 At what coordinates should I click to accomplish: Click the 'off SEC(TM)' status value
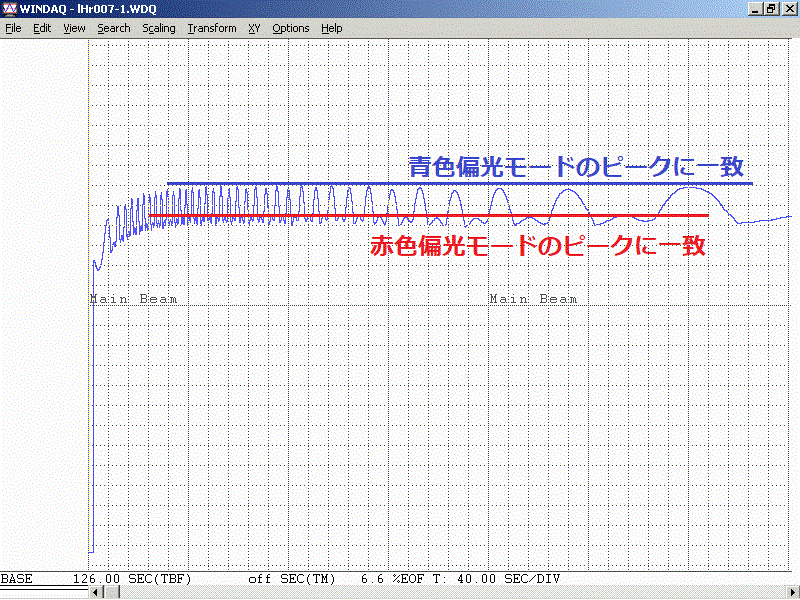point(292,579)
